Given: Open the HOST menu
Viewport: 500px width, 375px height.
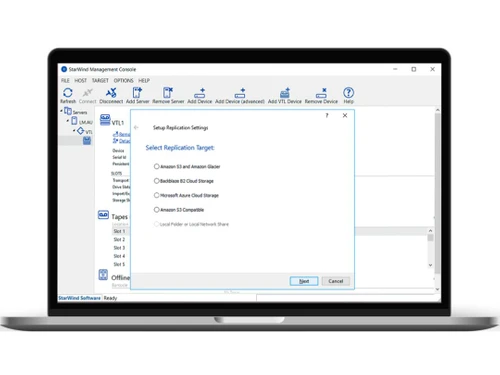Looking at the screenshot, I should 80,80.
